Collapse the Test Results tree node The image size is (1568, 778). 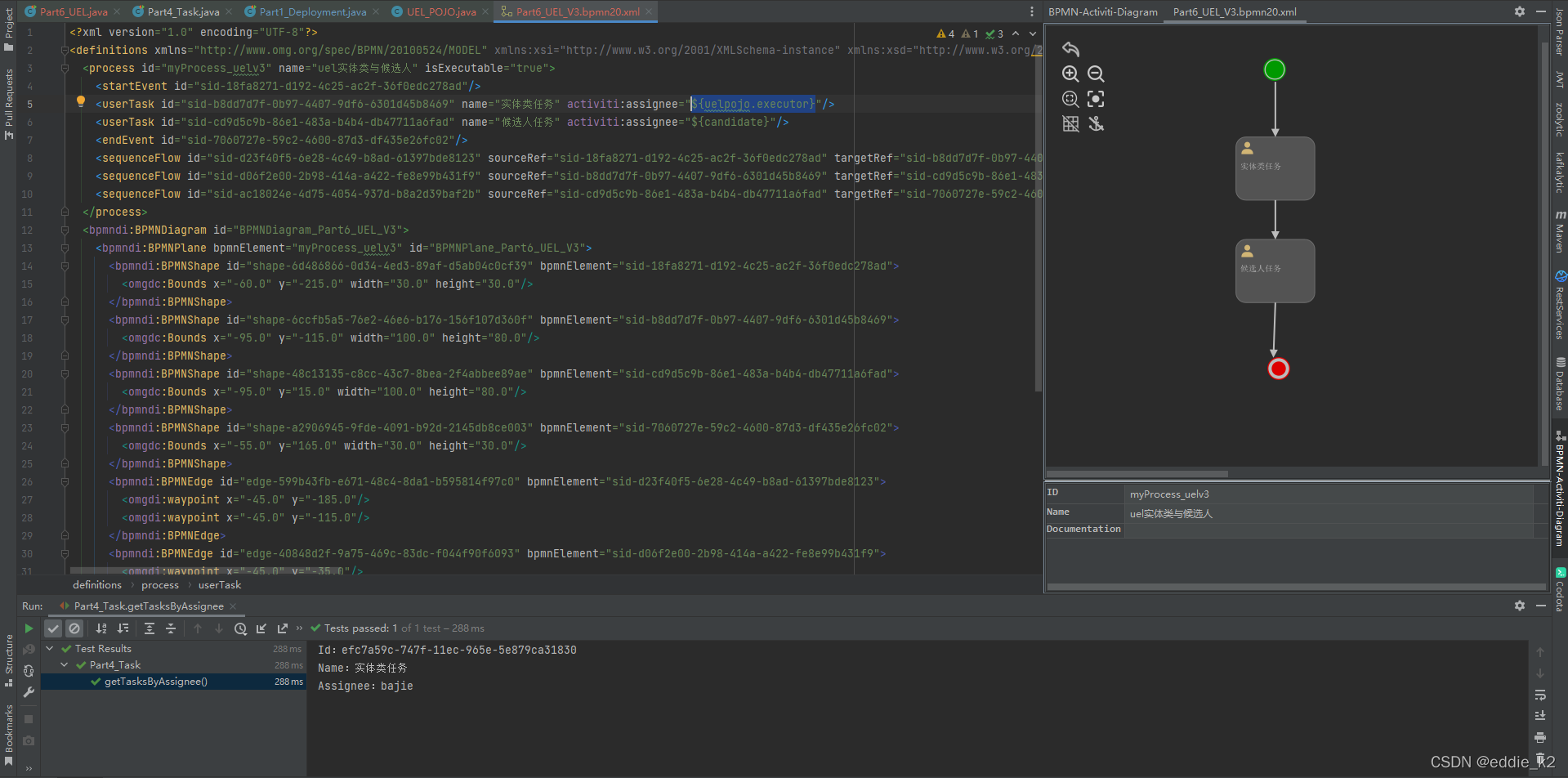(50, 649)
